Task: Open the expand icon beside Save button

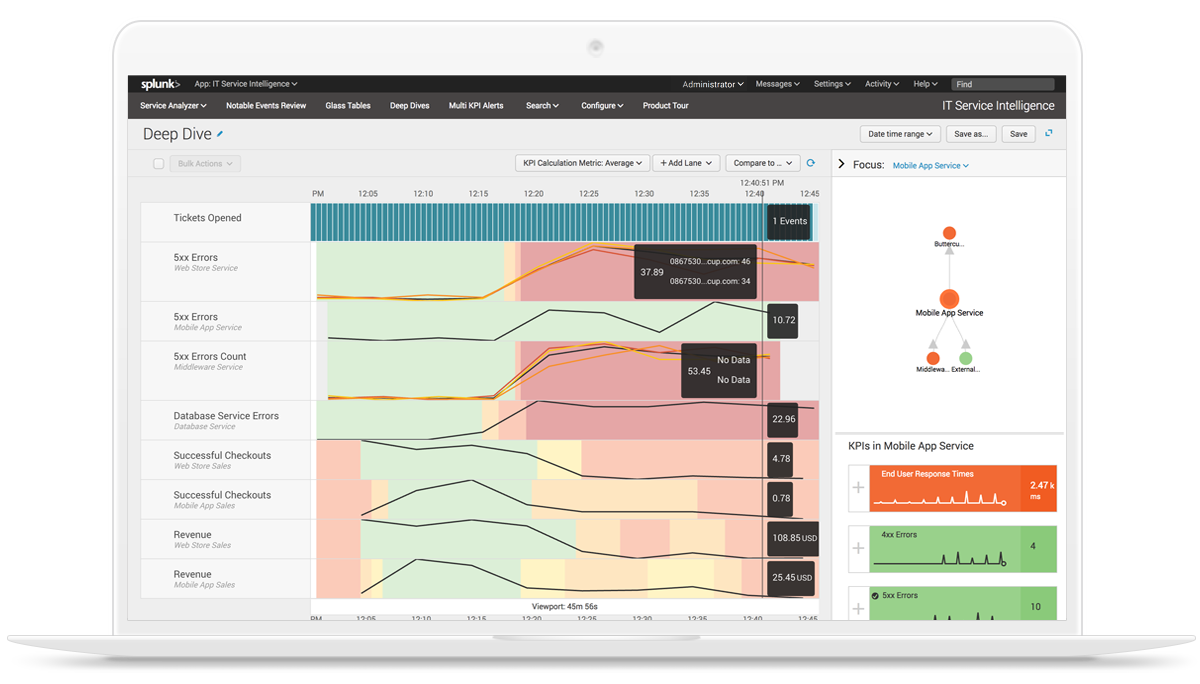Action: click(x=1049, y=133)
